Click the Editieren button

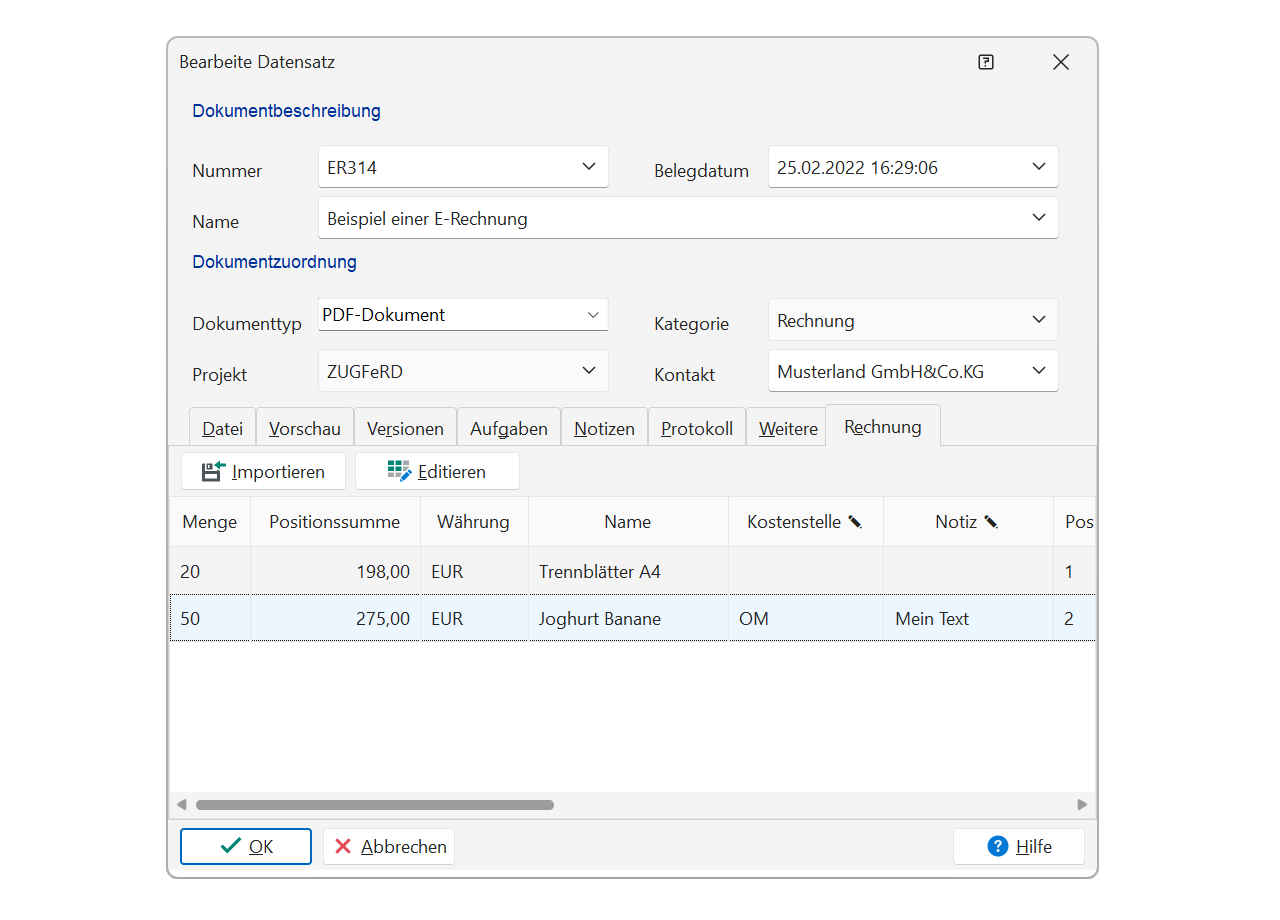pos(437,471)
